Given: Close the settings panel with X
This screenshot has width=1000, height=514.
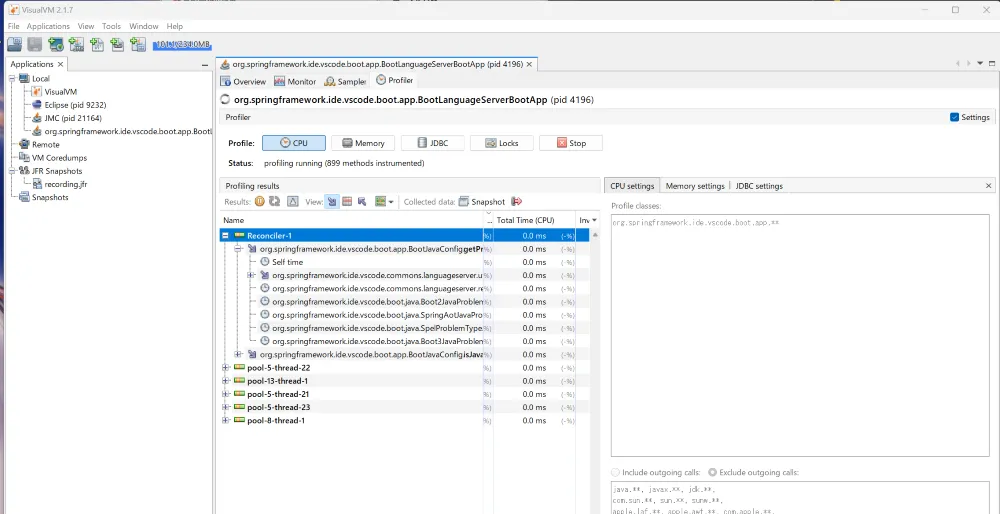Looking at the screenshot, I should point(989,186).
